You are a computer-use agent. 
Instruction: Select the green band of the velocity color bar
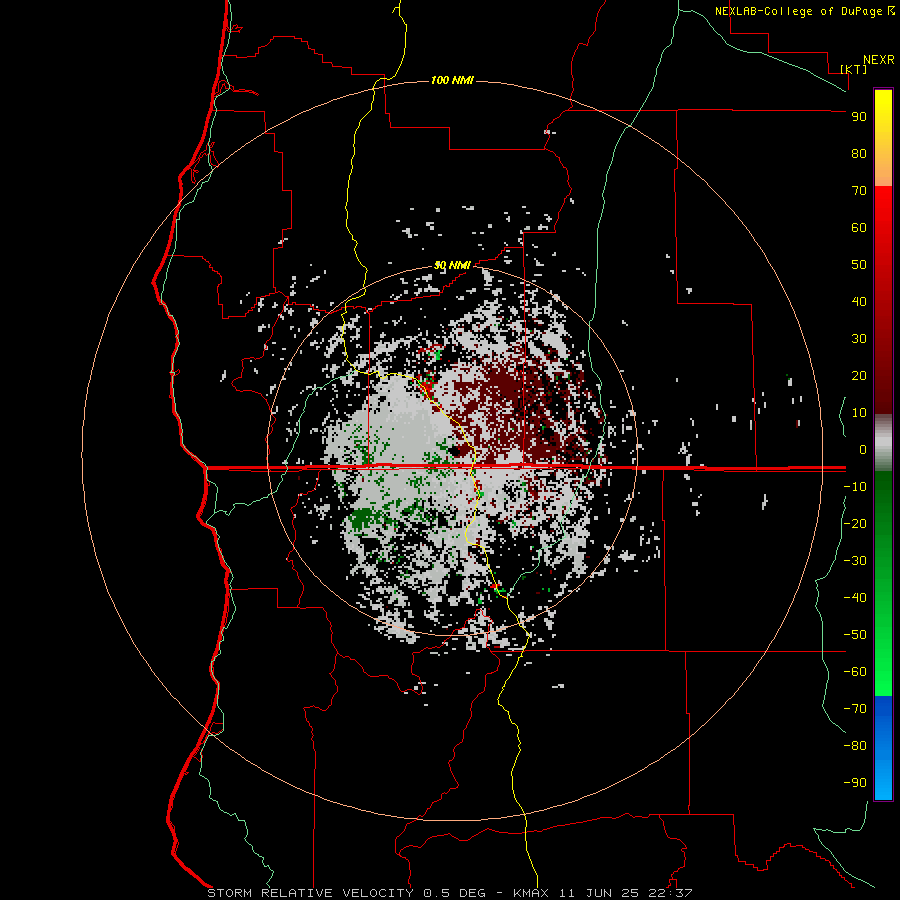point(883,583)
